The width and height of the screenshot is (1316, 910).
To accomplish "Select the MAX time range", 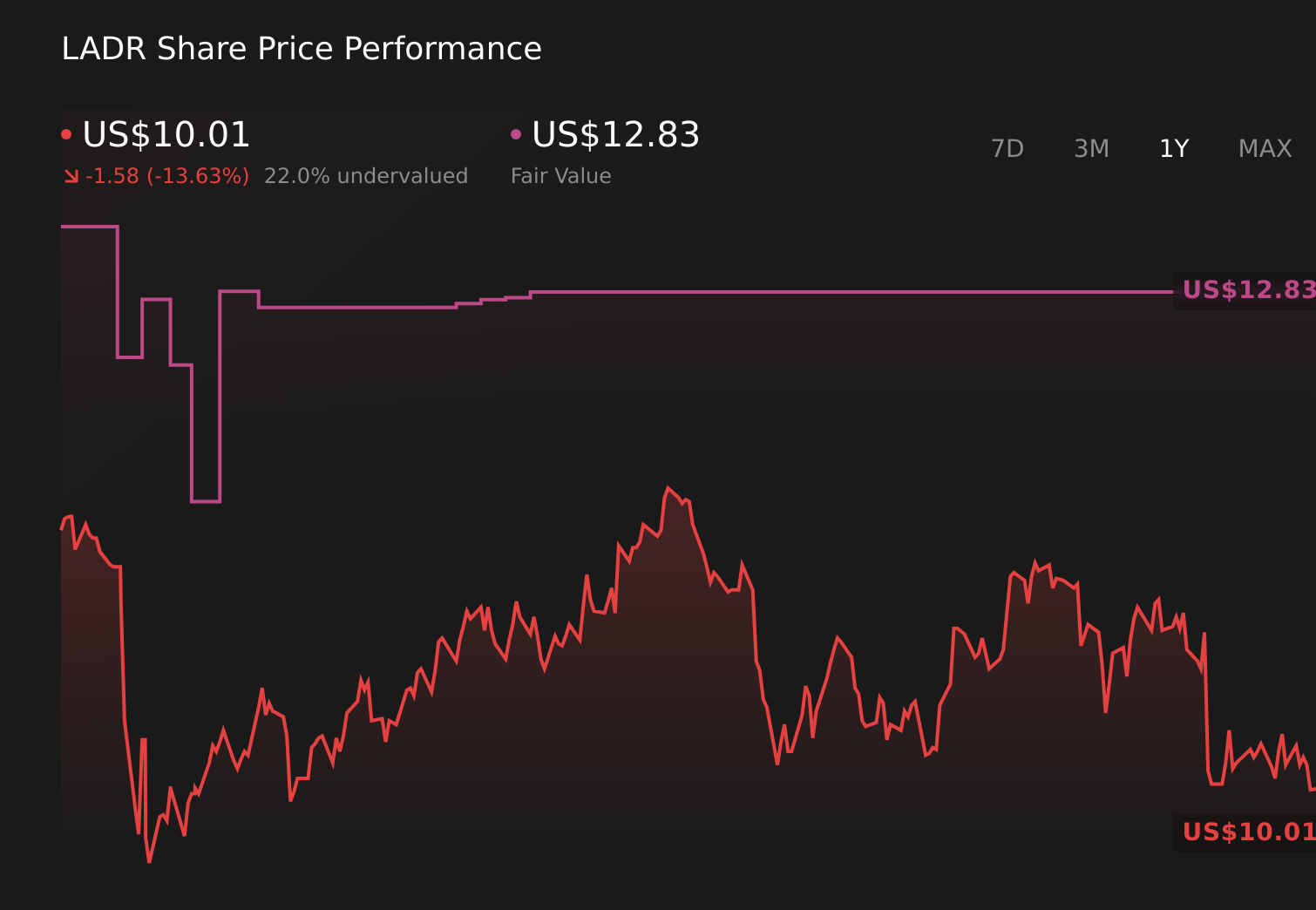I will (x=1264, y=148).
